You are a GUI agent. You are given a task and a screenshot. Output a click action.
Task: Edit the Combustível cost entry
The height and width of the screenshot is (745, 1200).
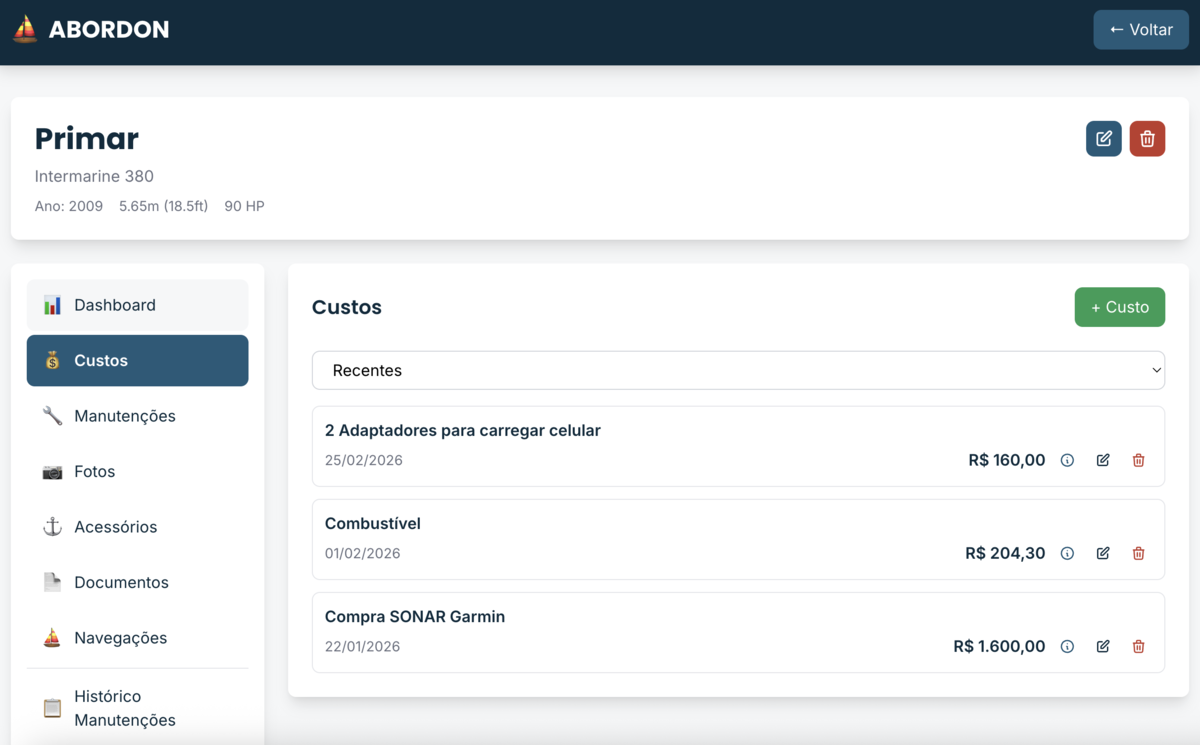(x=1103, y=554)
